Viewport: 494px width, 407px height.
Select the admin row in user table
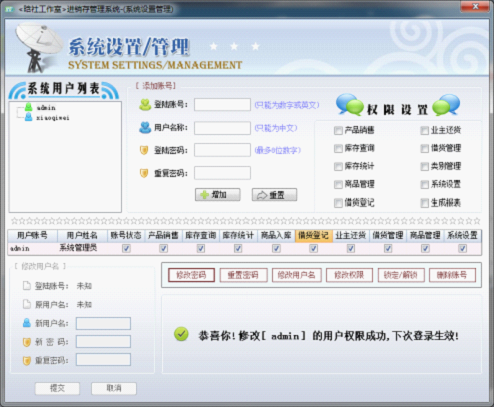click(244, 248)
